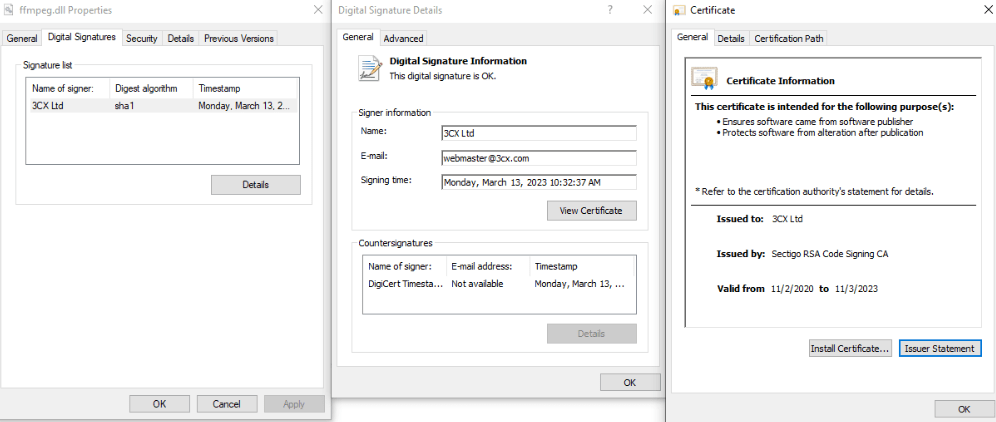
Task: Select the 3CX Ltd signature row
Action: coord(160,105)
